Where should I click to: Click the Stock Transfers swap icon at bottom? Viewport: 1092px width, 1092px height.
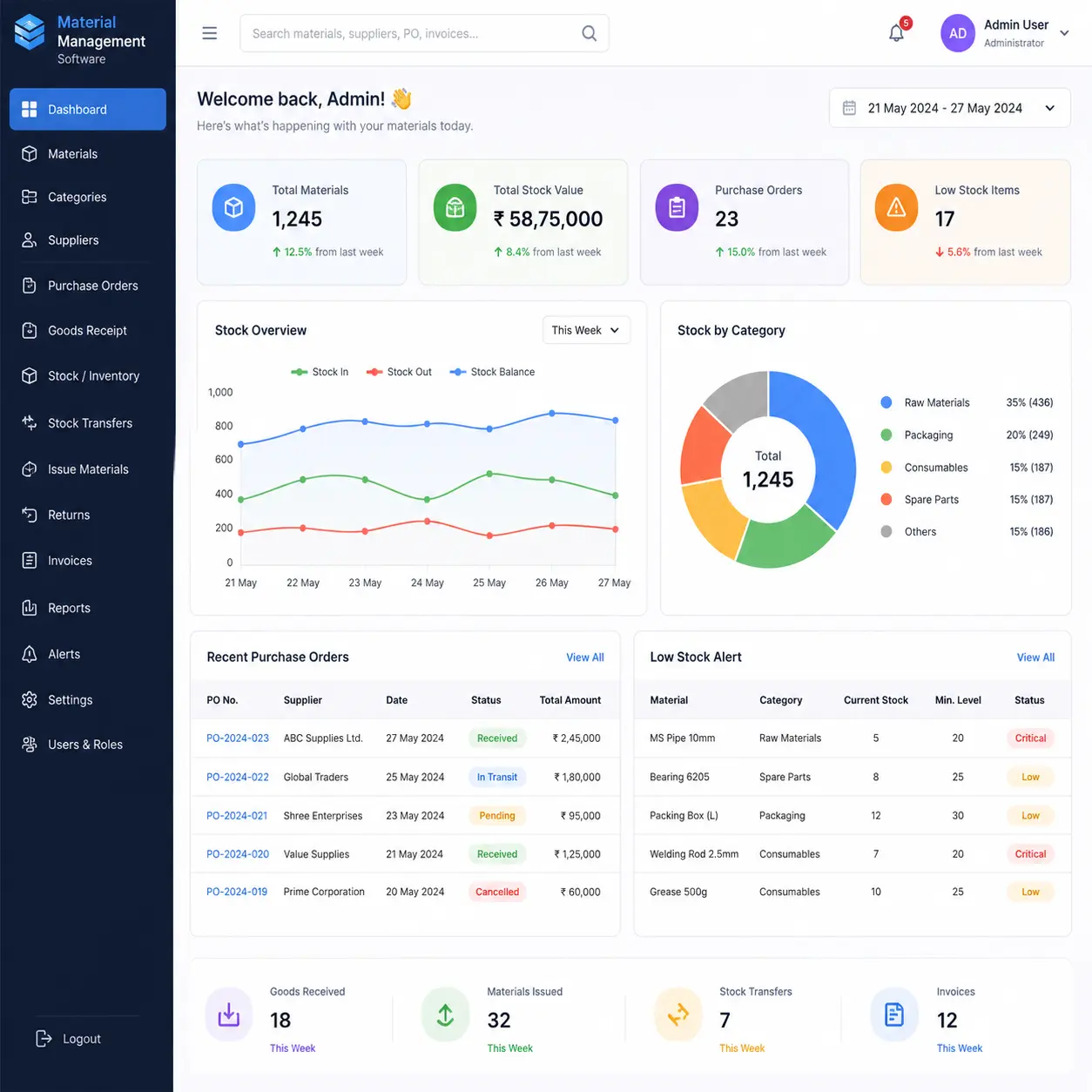(678, 1014)
